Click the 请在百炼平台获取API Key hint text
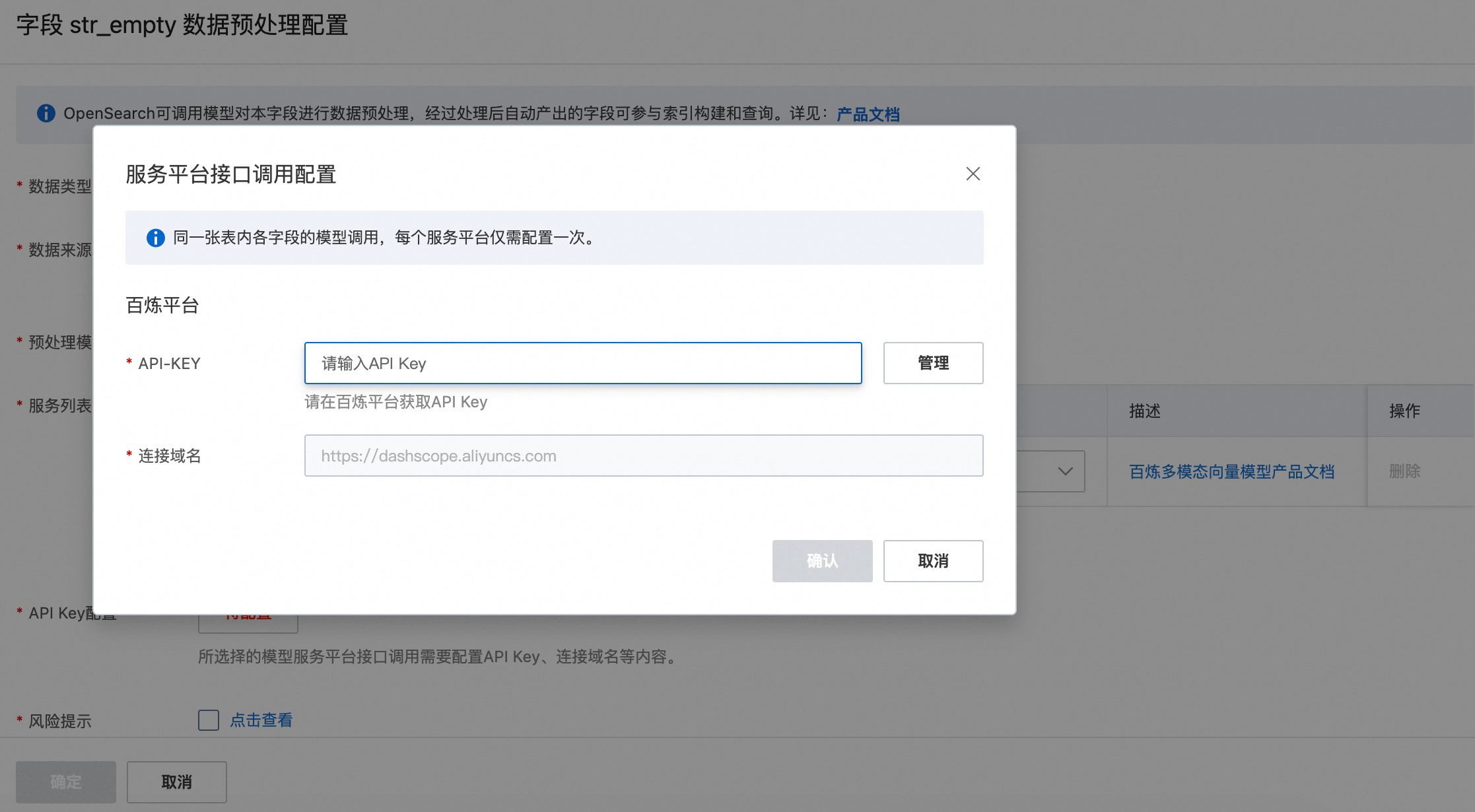The width and height of the screenshot is (1475, 812). pos(395,402)
